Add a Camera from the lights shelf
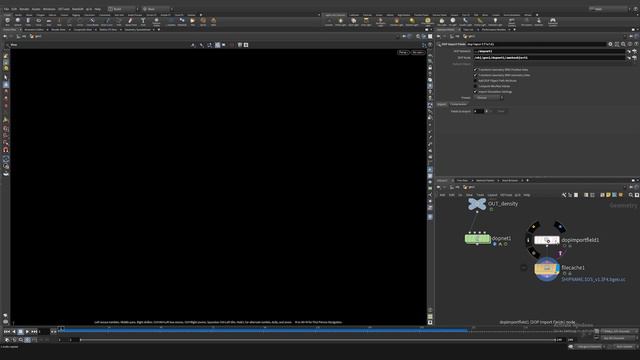Viewport: 640px width, 360px height. 329,22
